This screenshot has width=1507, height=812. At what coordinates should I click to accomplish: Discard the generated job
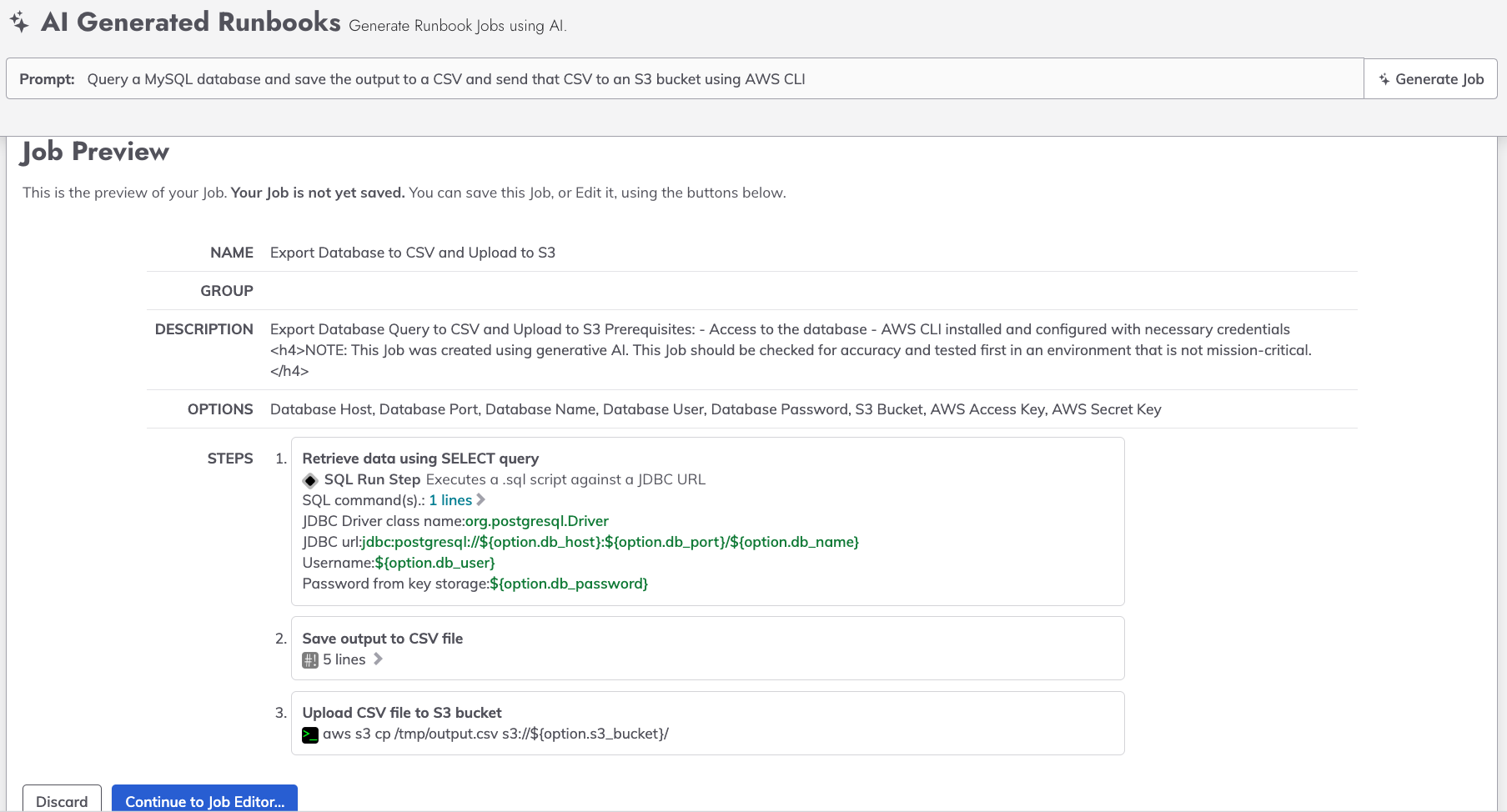tap(62, 800)
